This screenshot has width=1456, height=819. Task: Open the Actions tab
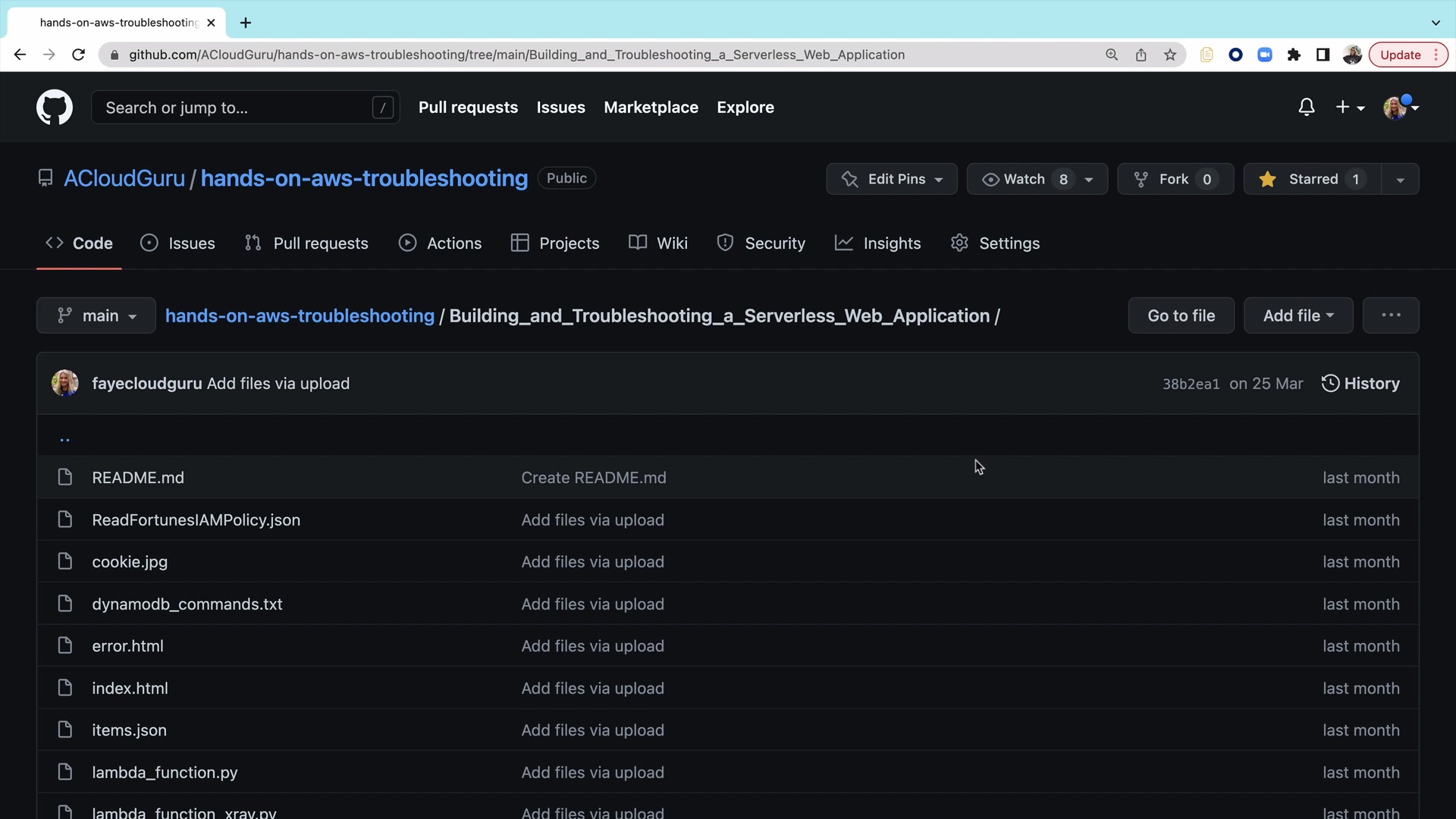440,243
